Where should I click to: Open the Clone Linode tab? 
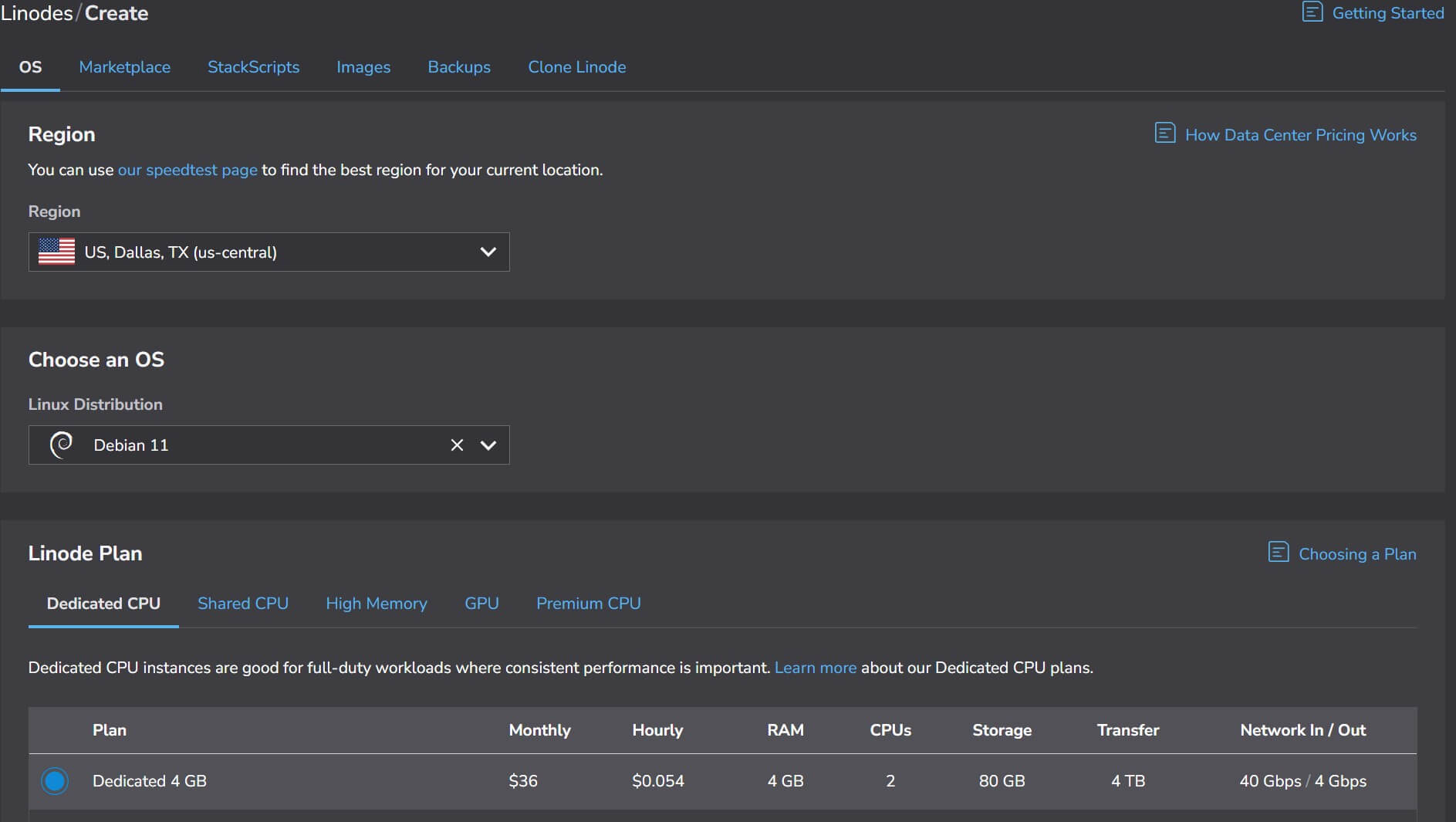(x=576, y=67)
